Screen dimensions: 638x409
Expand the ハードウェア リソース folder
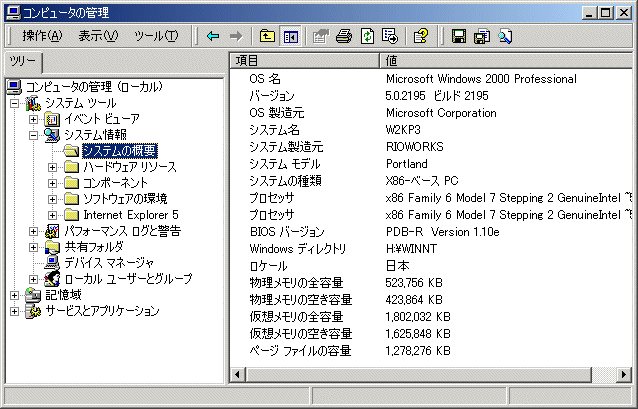click(x=52, y=167)
